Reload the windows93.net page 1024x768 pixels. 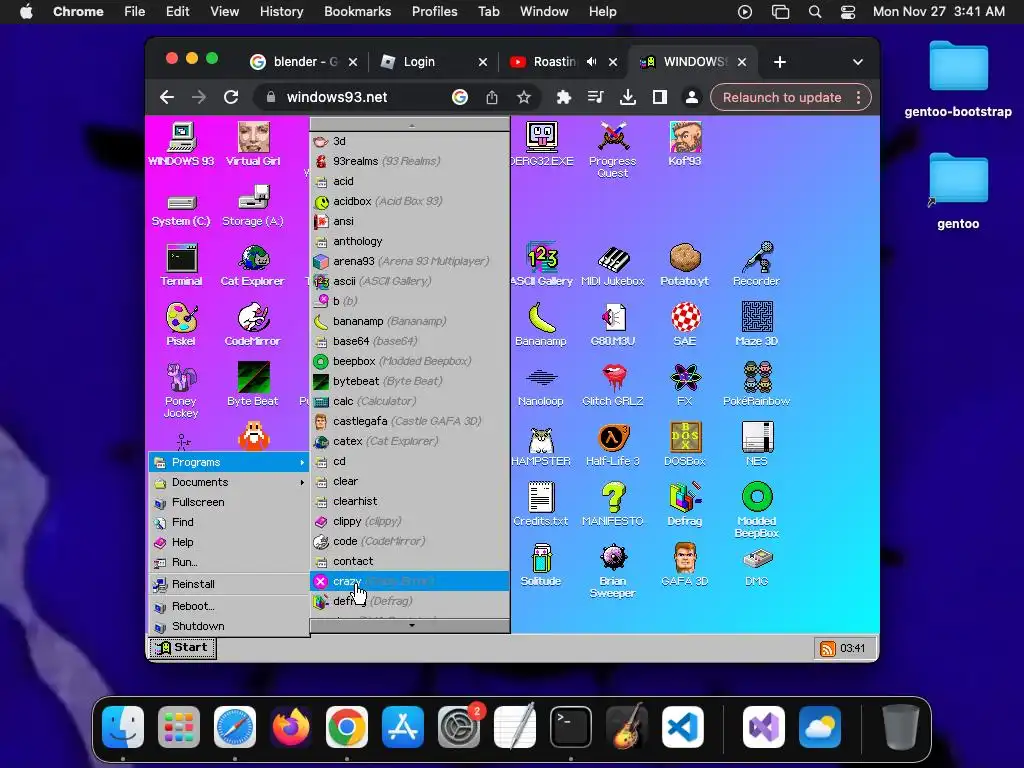[231, 97]
